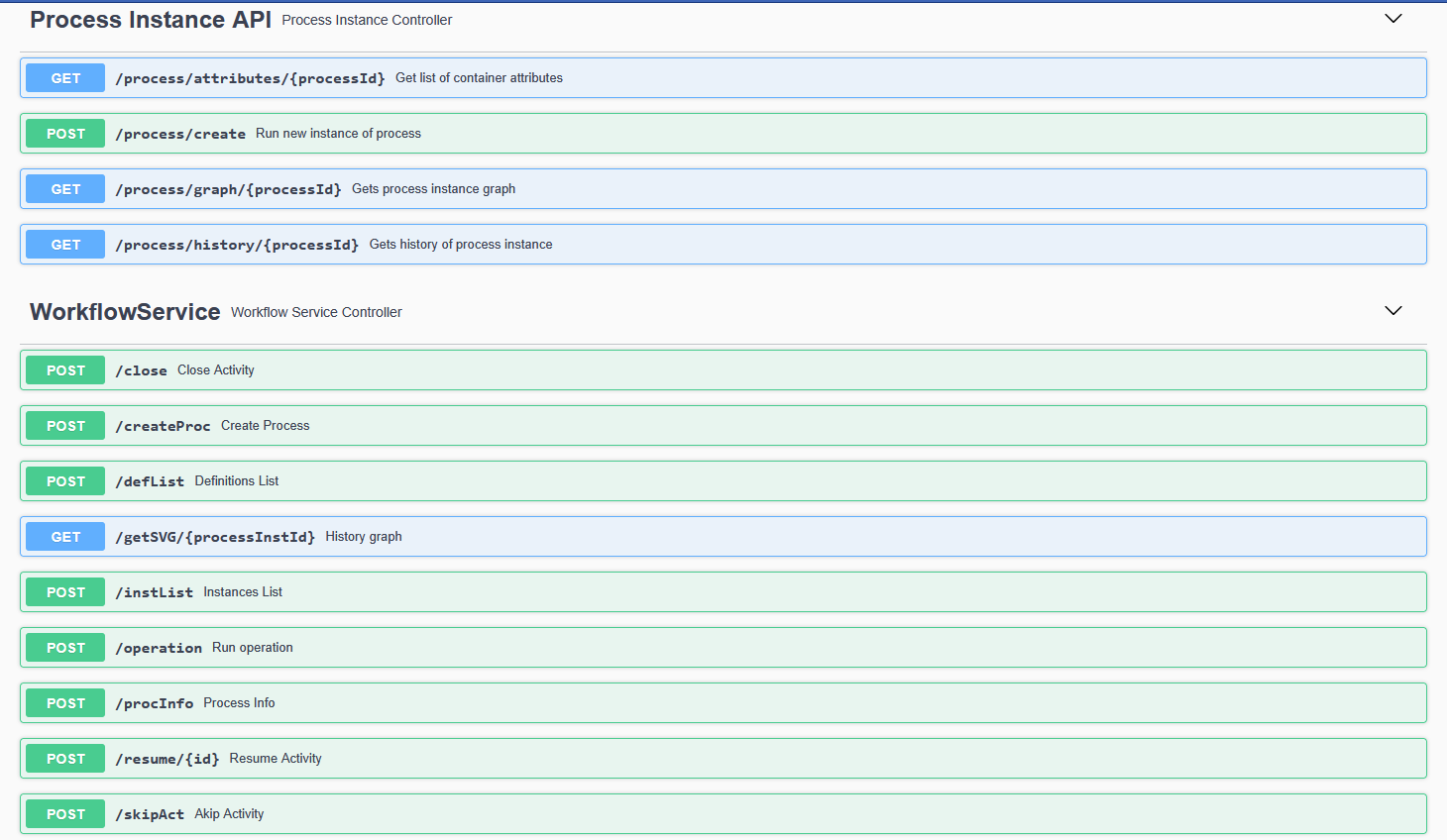Click the POST badge for /process/create
This screenshot has width=1447, height=840.
click(x=65, y=134)
